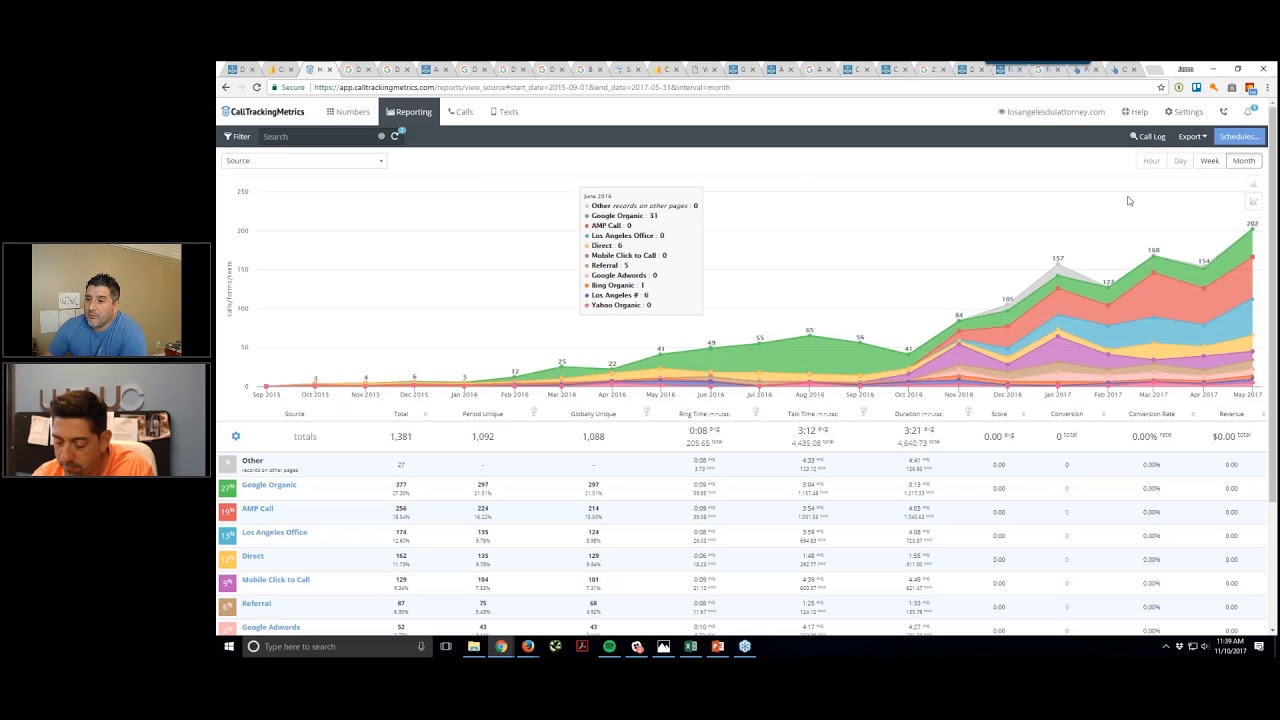
Task: Select the Week interval
Action: [x=1209, y=161]
